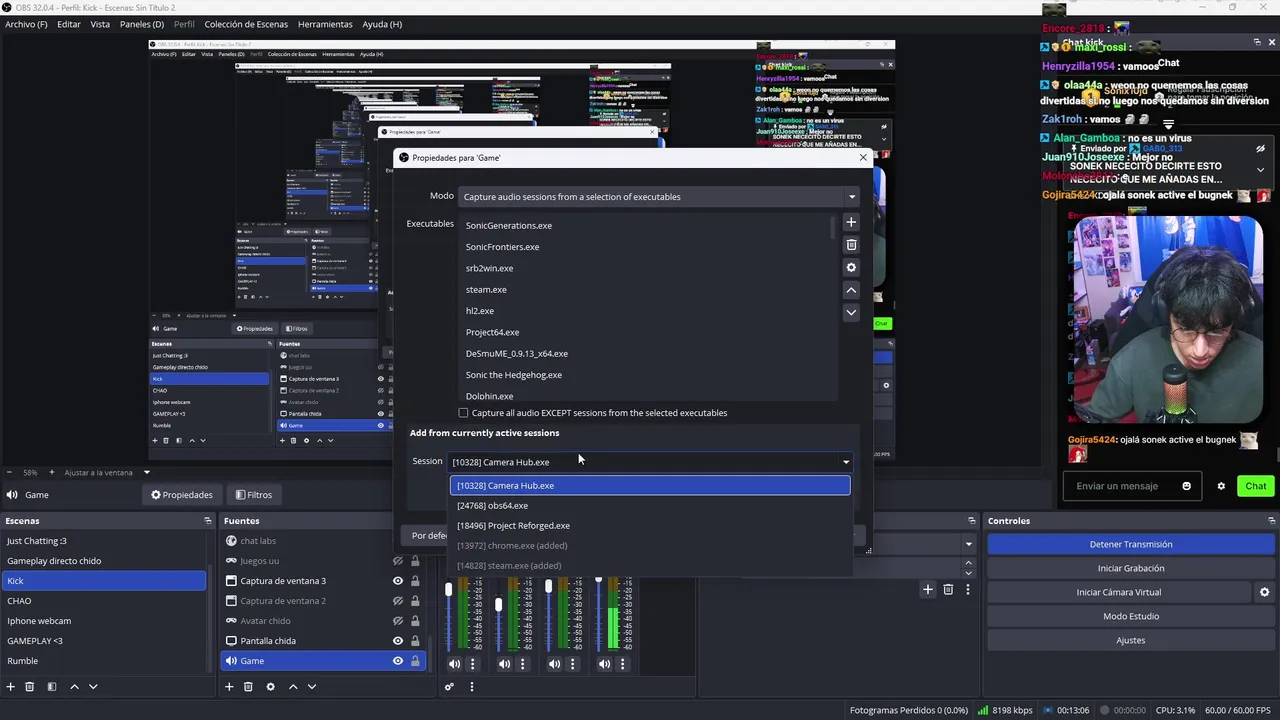Enable capture all audio EXCEPT selected executables

pyautogui.click(x=463, y=413)
